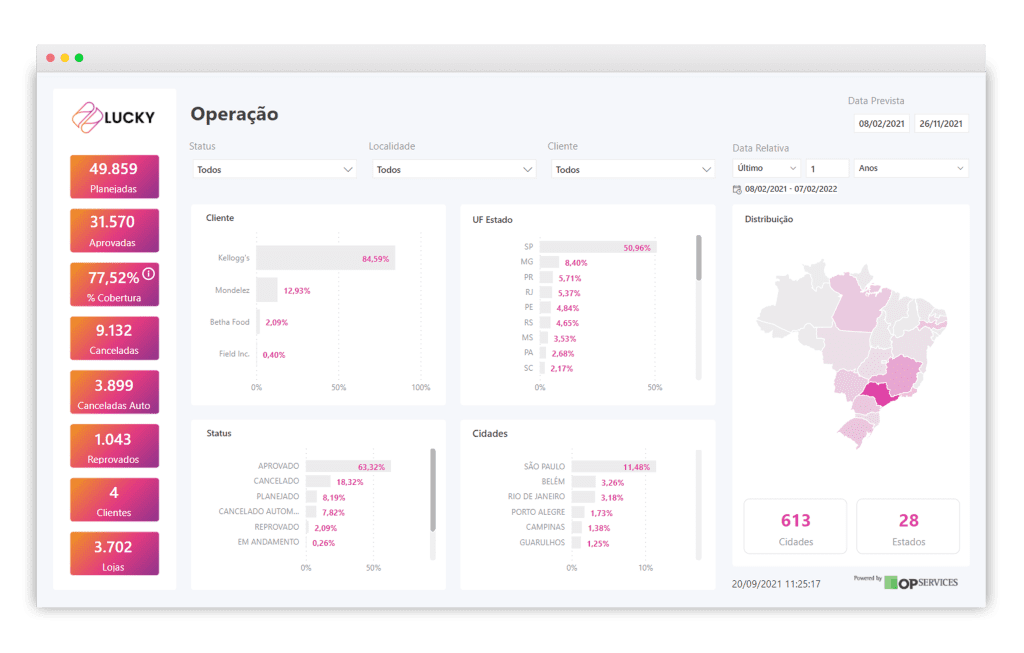Select São Paulo state on the Distribuição map
This screenshot has height=653, width=1024.
(x=880, y=395)
